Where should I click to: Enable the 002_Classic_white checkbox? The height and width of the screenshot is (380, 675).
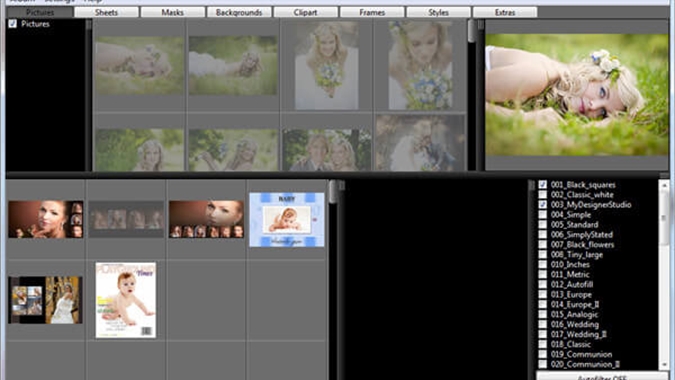[542, 195]
